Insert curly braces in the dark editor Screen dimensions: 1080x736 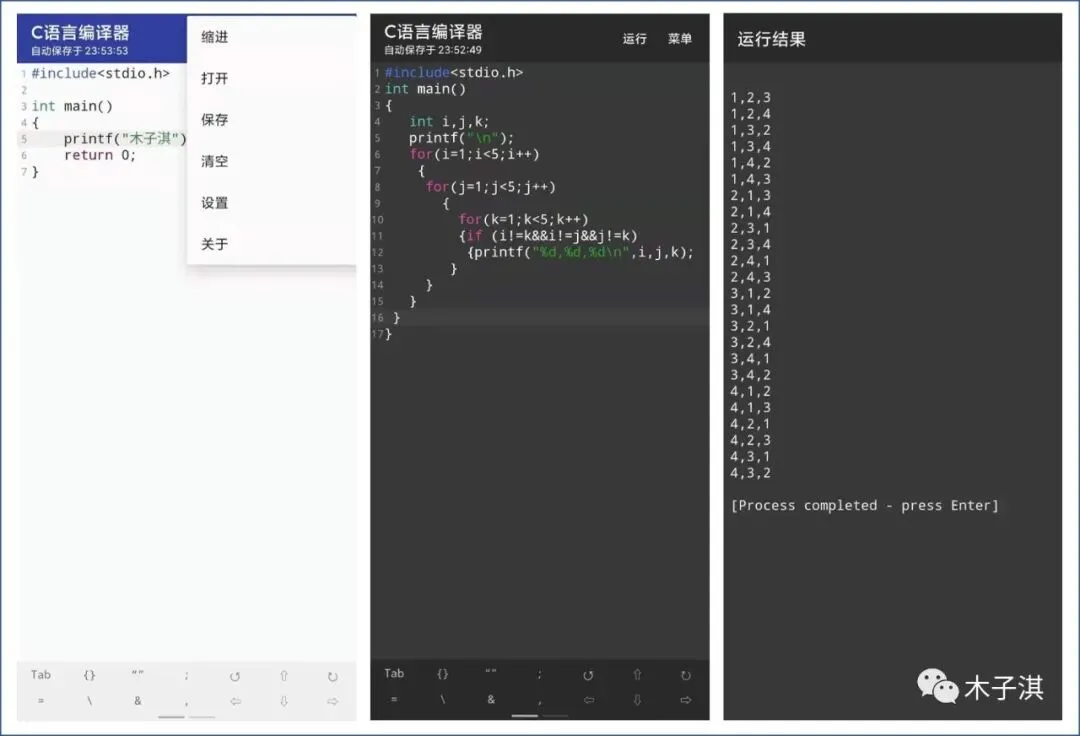tap(443, 673)
